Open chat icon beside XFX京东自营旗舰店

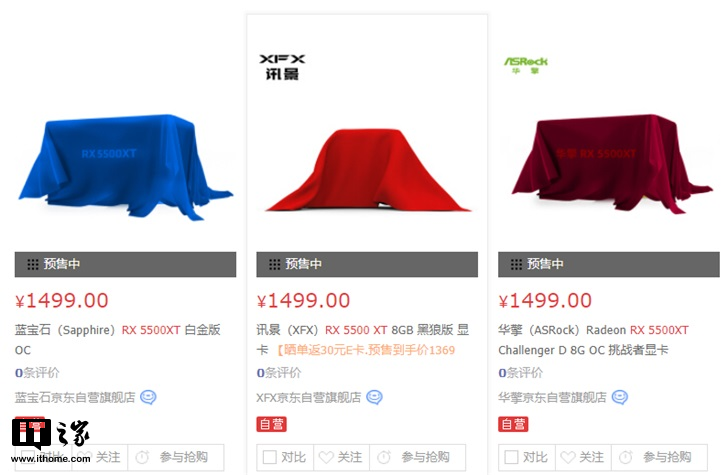pos(374,397)
